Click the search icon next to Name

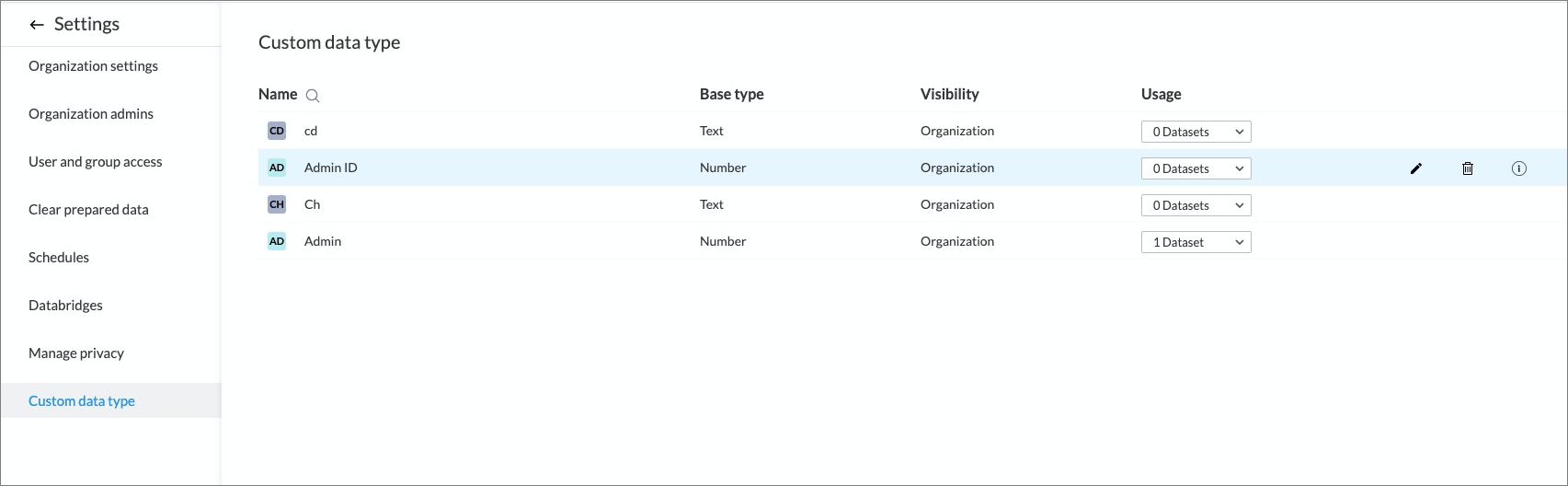(313, 96)
